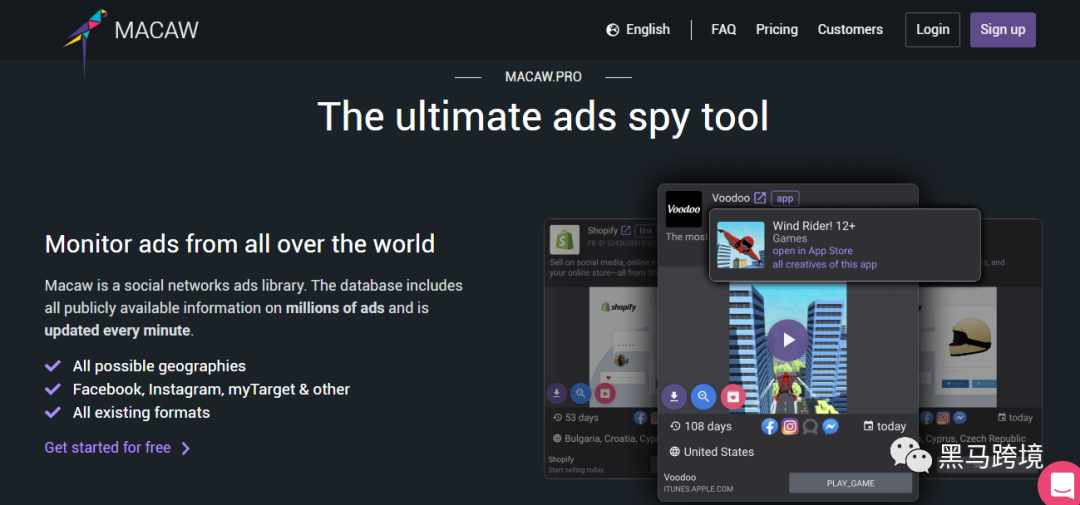Open the FAQ page

pos(723,30)
